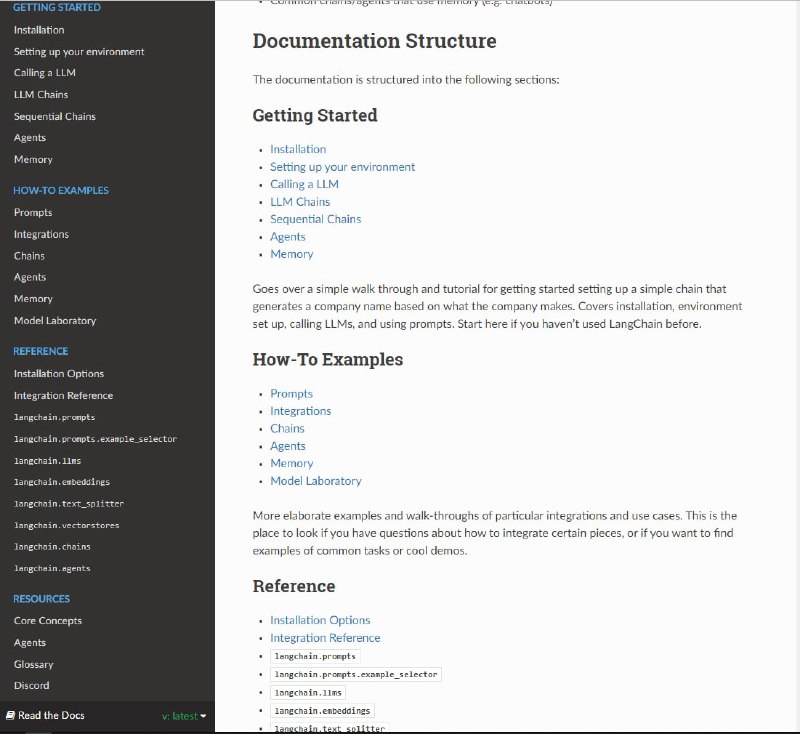
Task: Follow the 'Integrations' link in page content
Action: (300, 411)
